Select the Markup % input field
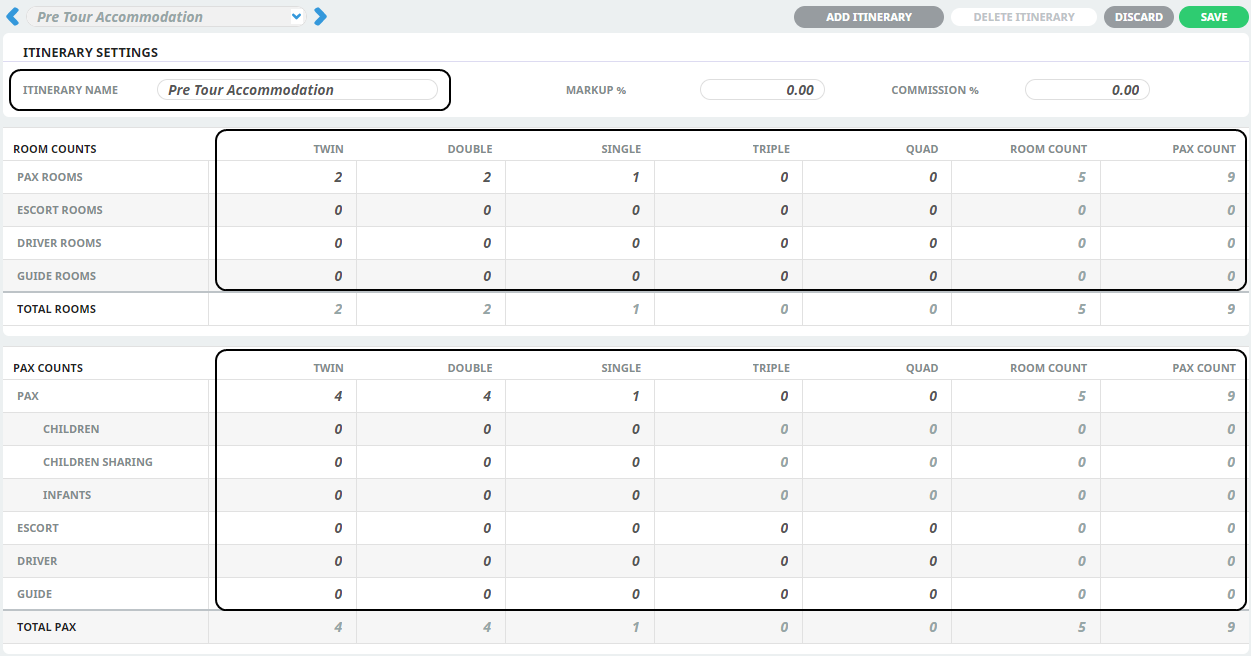The width and height of the screenshot is (1251, 656). coord(762,90)
